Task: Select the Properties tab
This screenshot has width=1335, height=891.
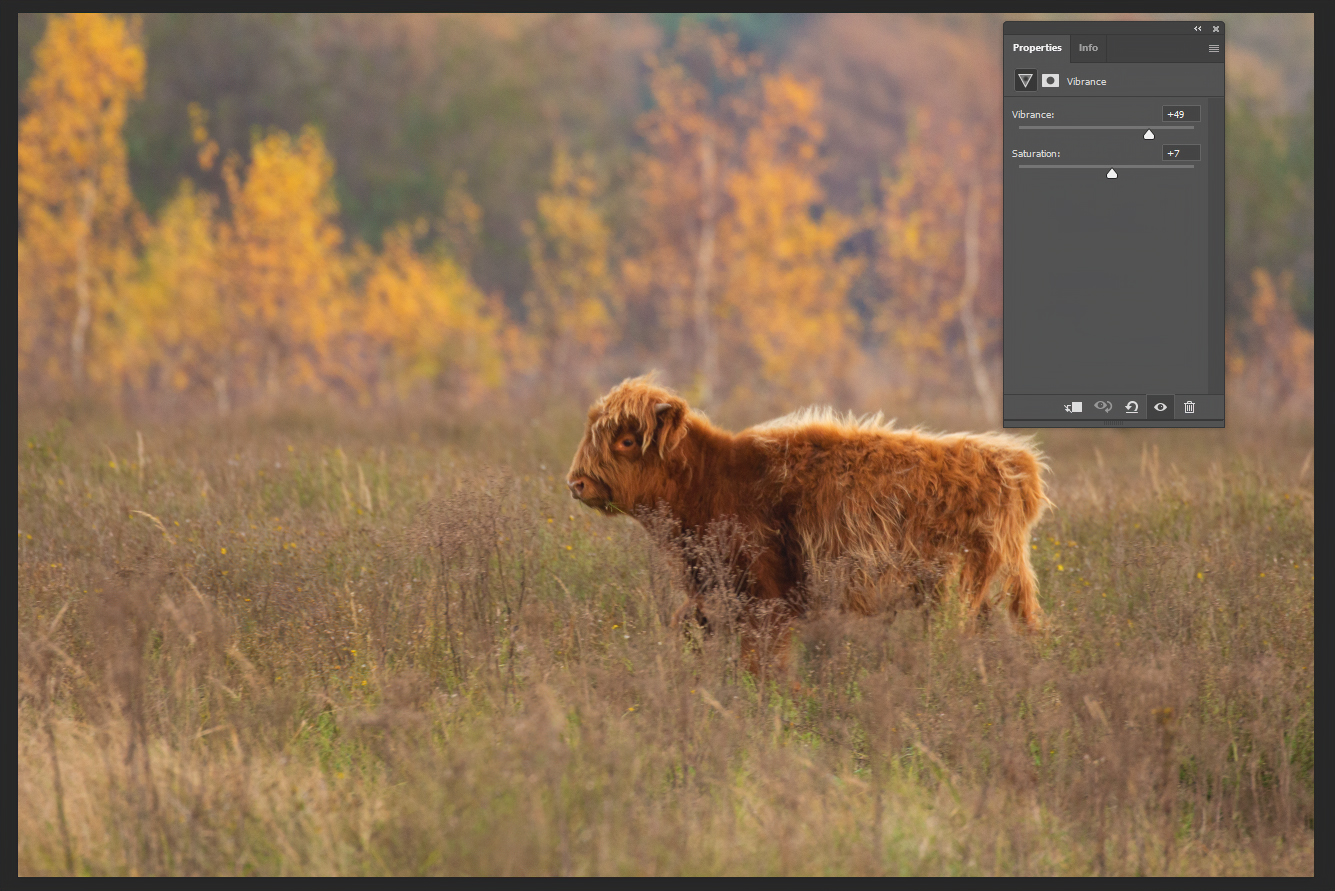Action: [1037, 48]
